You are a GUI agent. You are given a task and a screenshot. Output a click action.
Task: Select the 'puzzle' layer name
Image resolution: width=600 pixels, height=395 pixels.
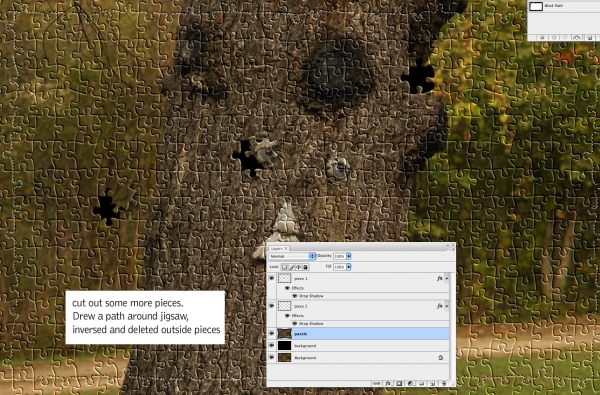click(301, 334)
